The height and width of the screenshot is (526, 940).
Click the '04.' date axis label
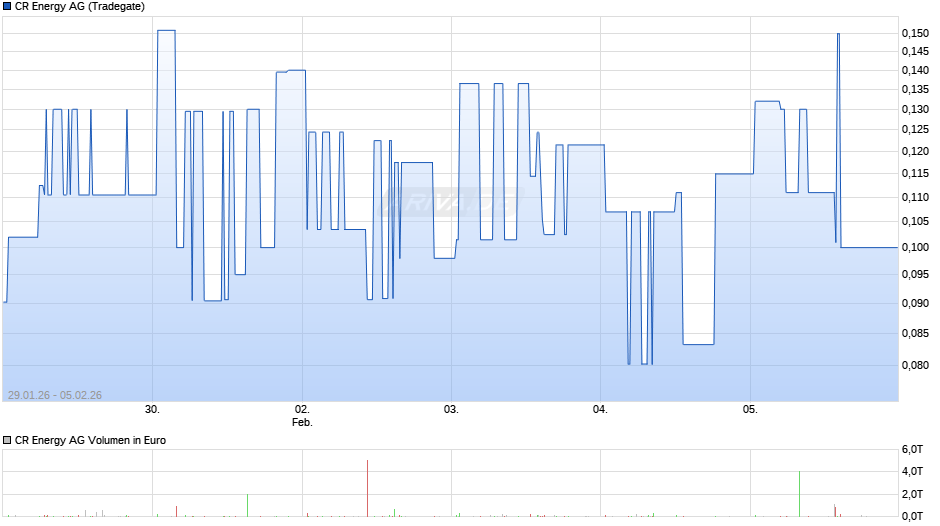(600, 410)
